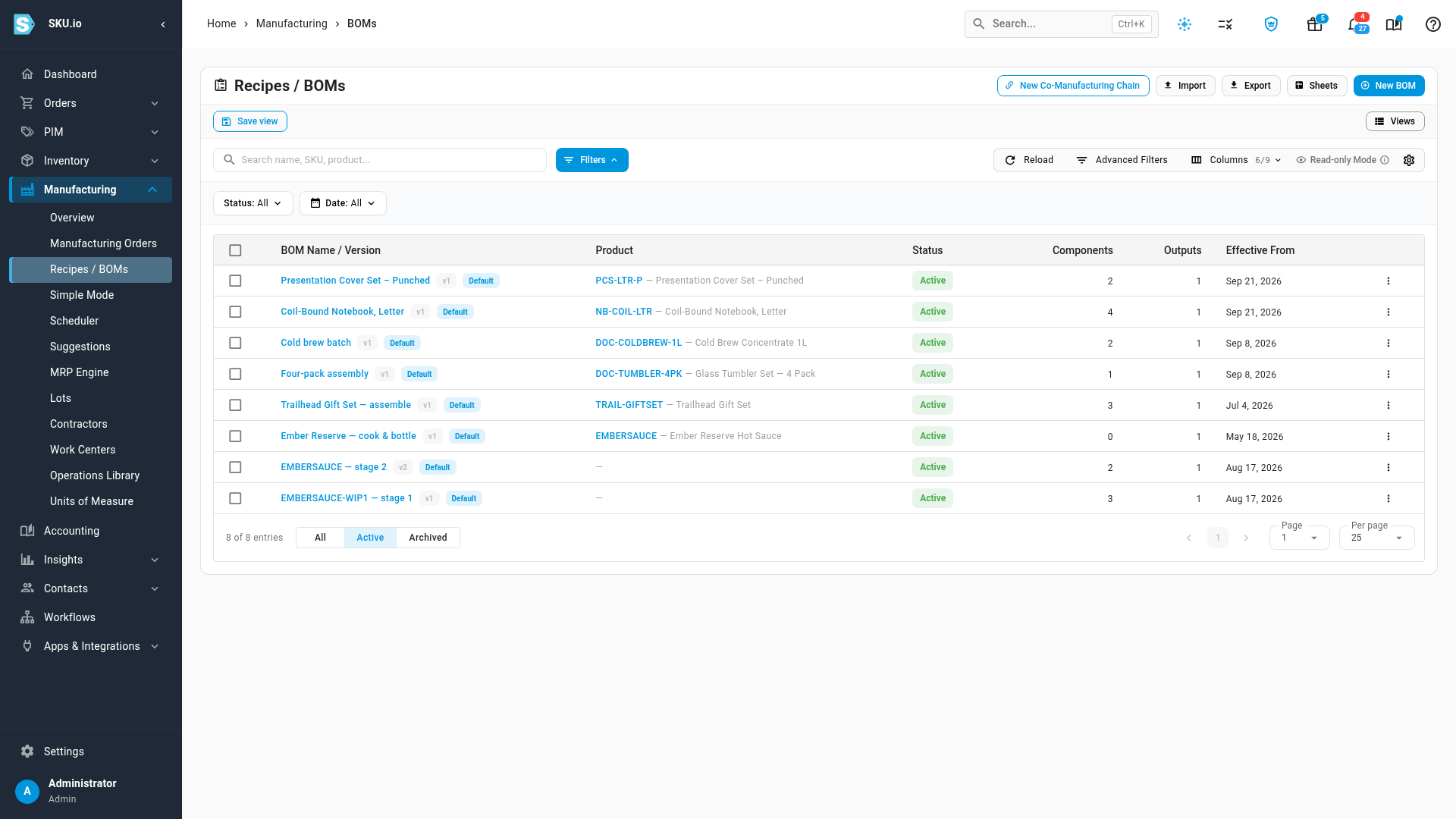Switch to the All entries tab
The width and height of the screenshot is (1456, 819).
[x=320, y=538]
